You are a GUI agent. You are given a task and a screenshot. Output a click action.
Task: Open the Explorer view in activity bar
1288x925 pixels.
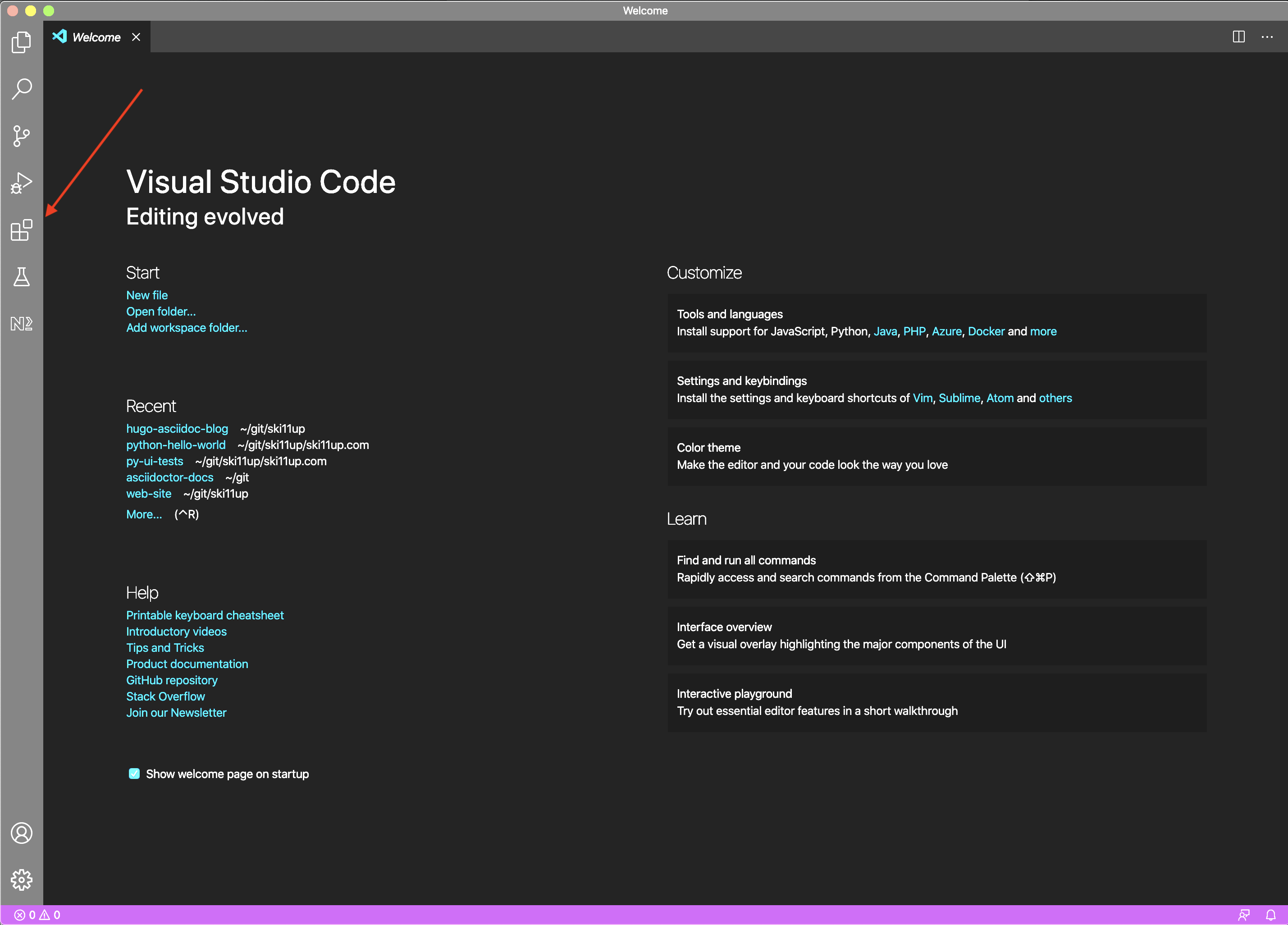pos(22,42)
